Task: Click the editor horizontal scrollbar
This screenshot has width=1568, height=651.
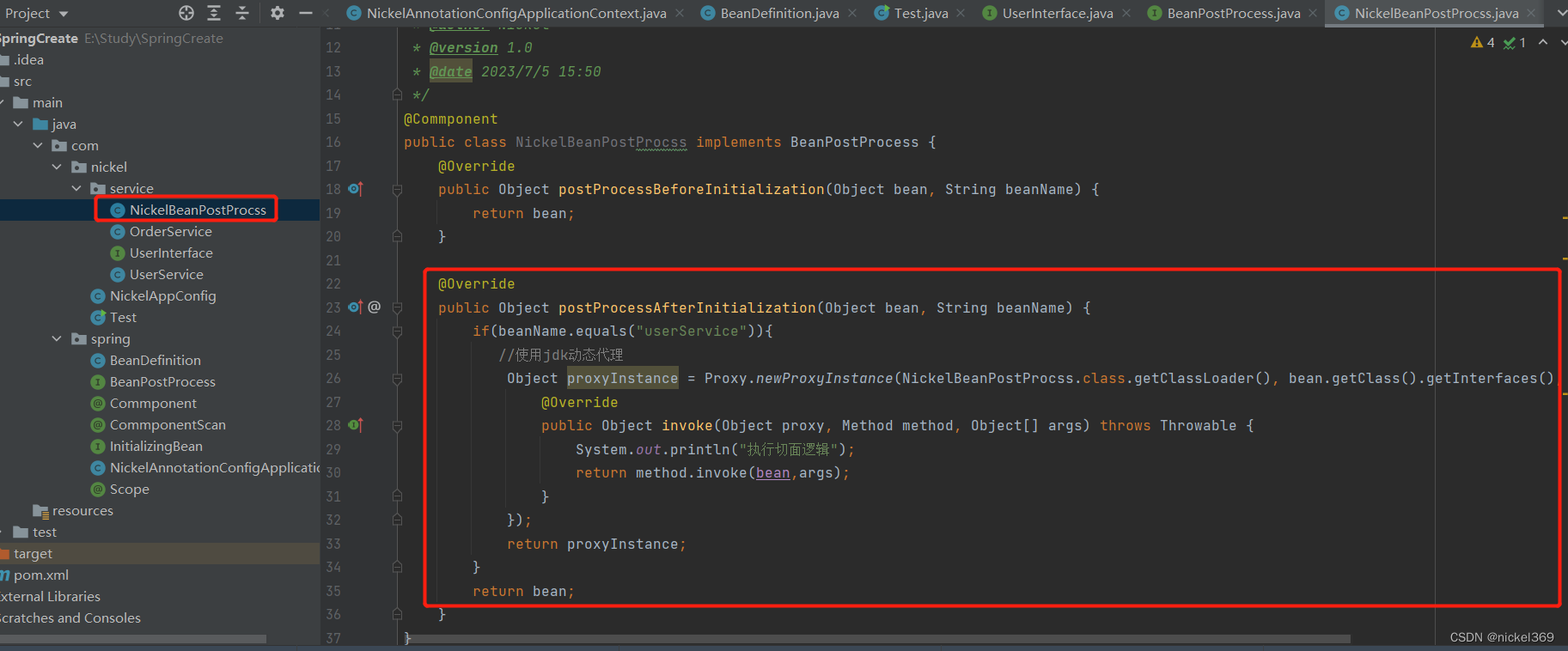Action: coord(878,639)
